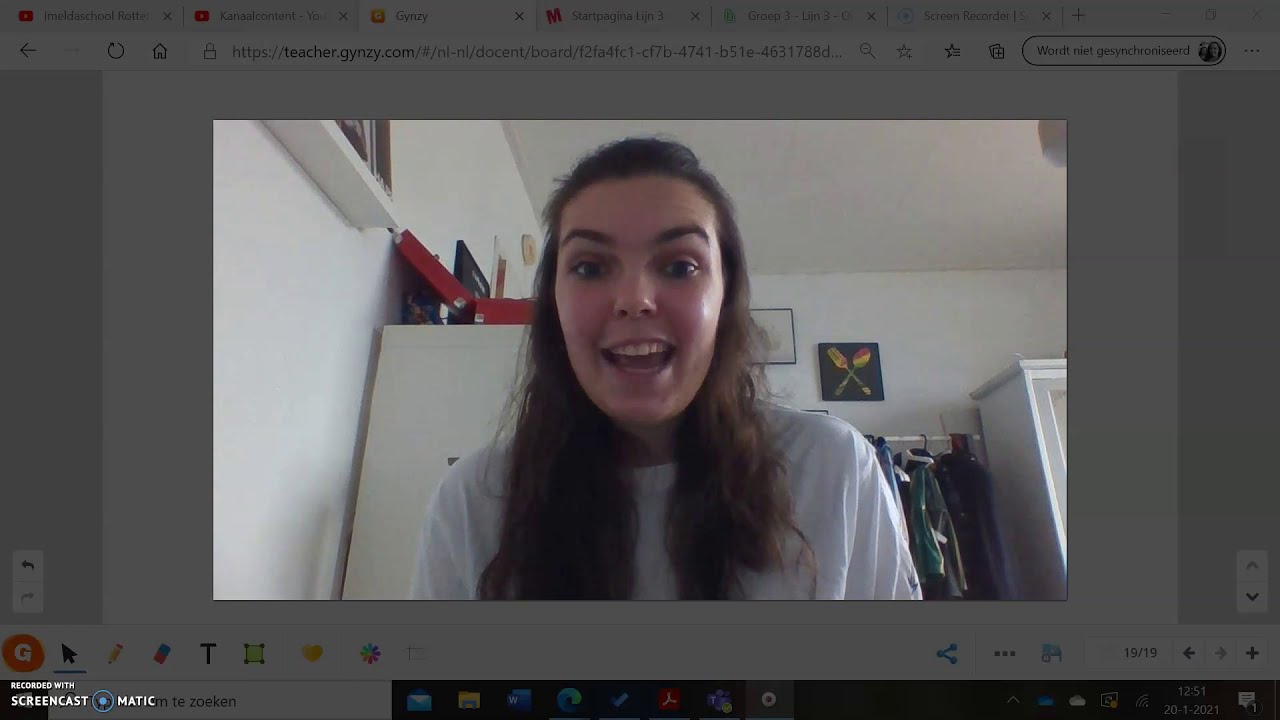
Task: Go to the browser home page
Action: [x=160, y=51]
